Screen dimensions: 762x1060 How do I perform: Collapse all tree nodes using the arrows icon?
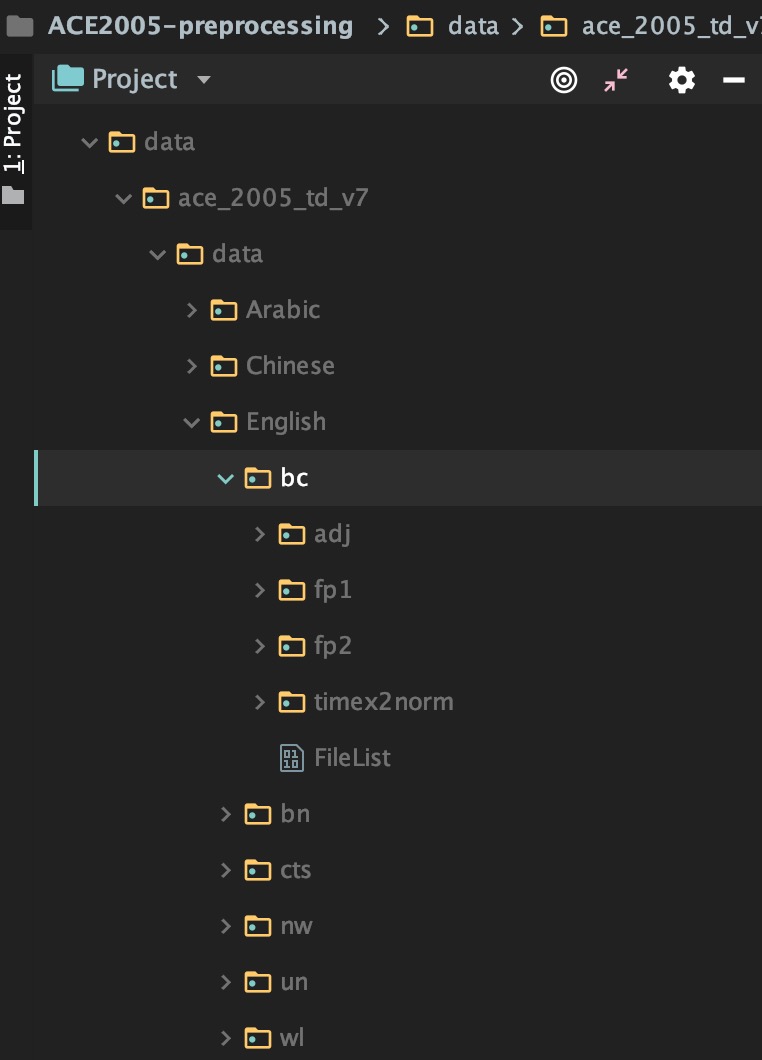pyautogui.click(x=614, y=80)
